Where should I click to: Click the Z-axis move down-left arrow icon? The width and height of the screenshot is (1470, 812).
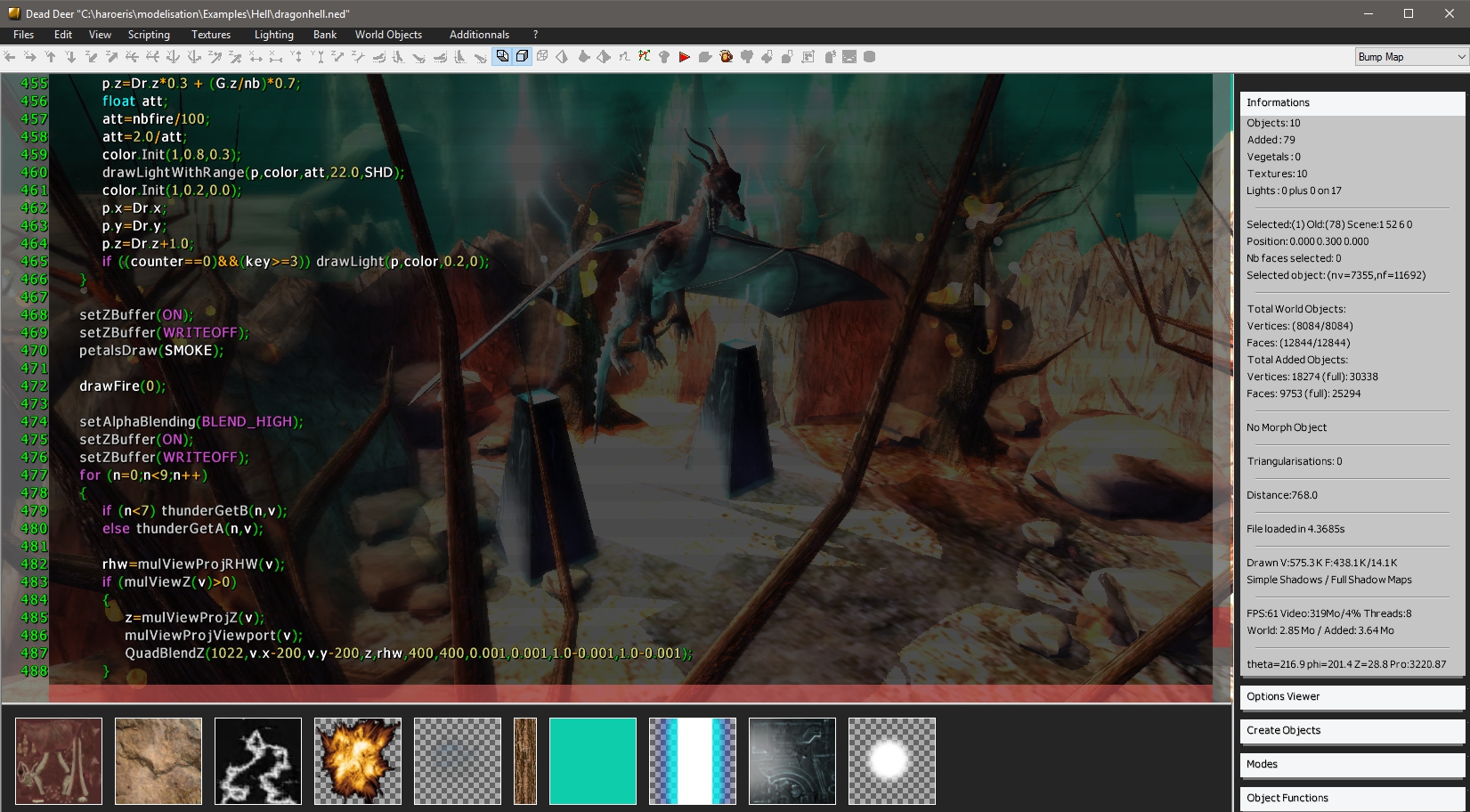[x=91, y=57]
